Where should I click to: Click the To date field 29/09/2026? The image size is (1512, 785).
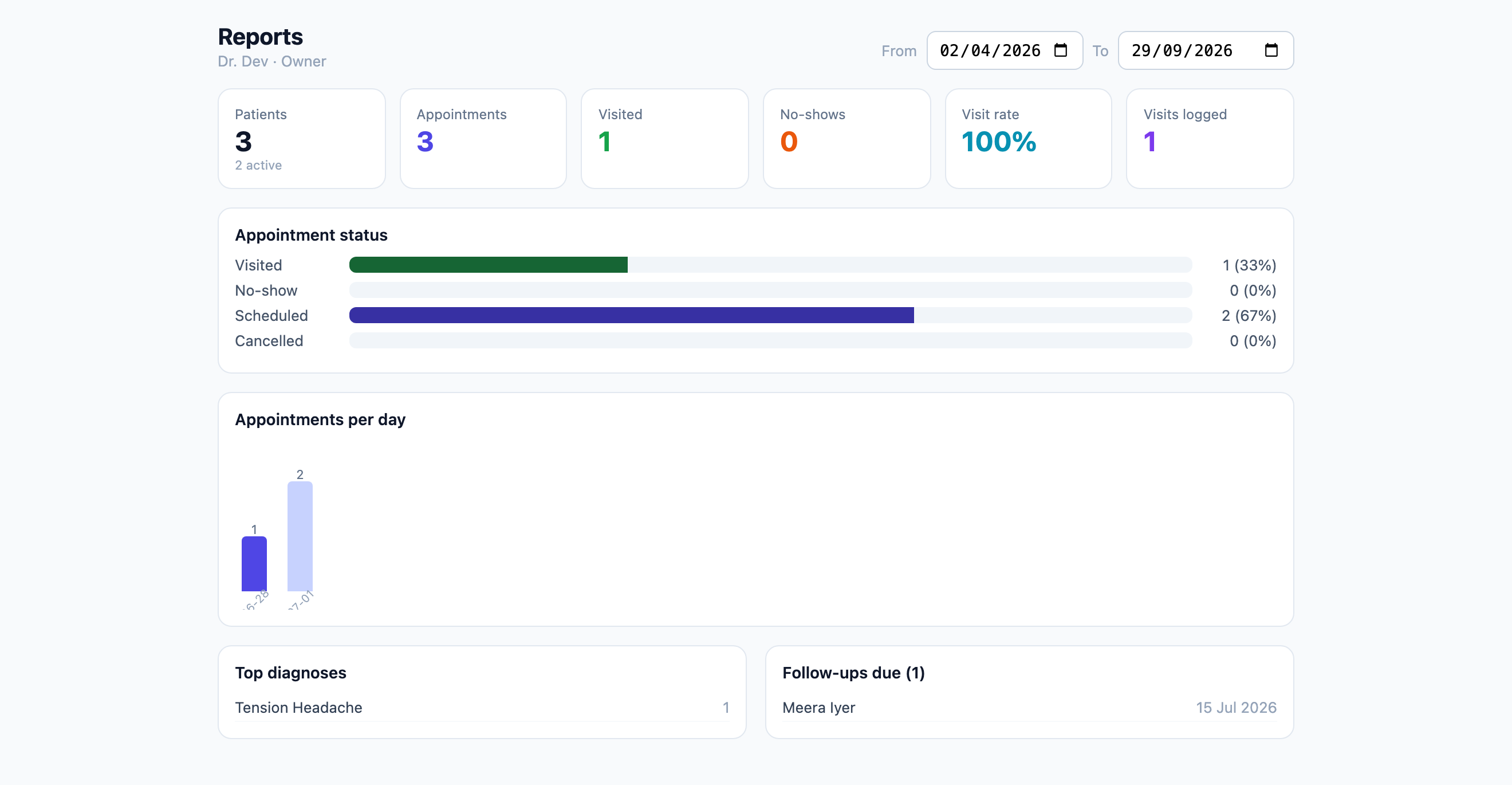[1206, 50]
